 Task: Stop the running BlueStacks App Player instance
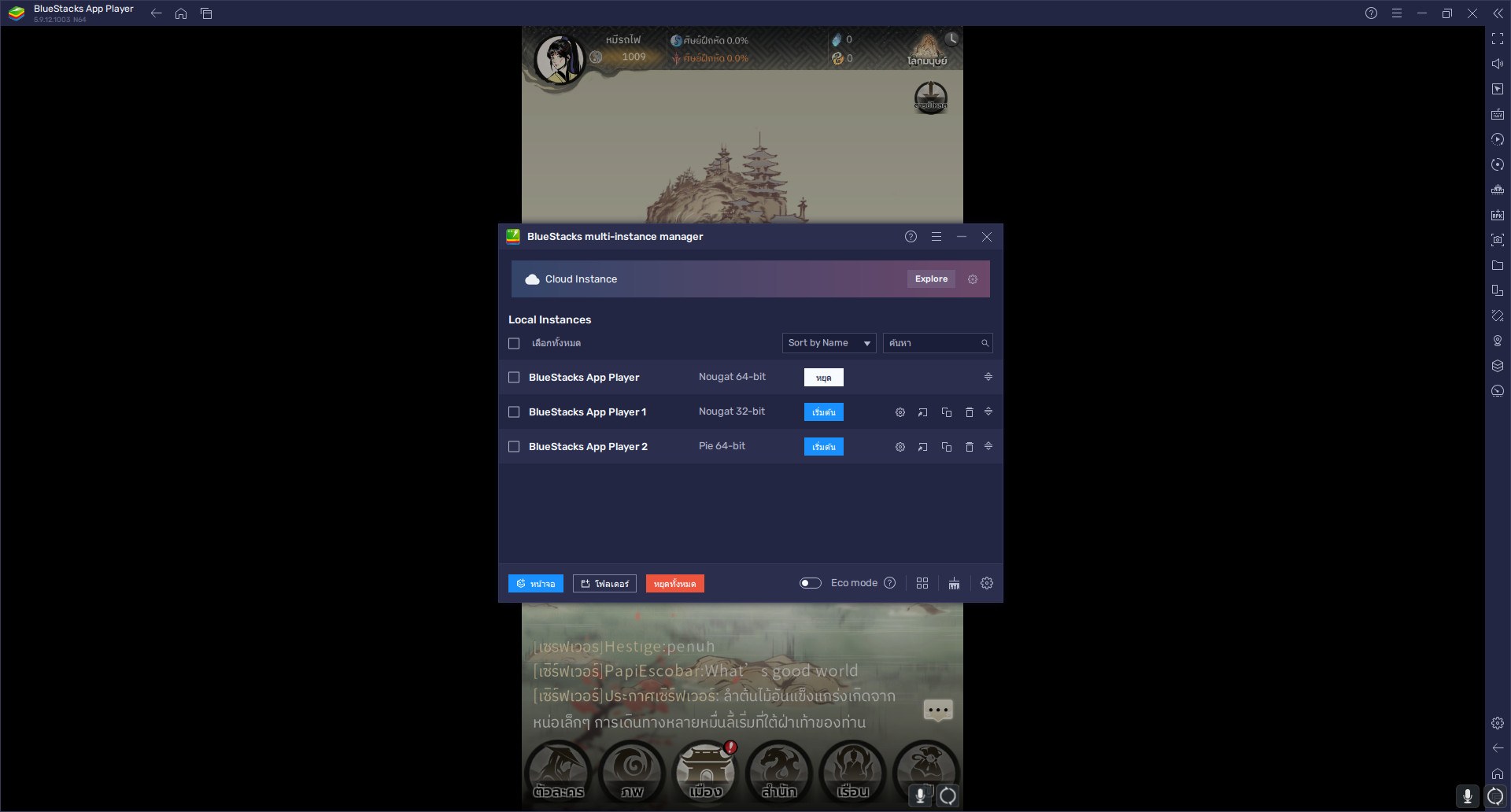824,378
